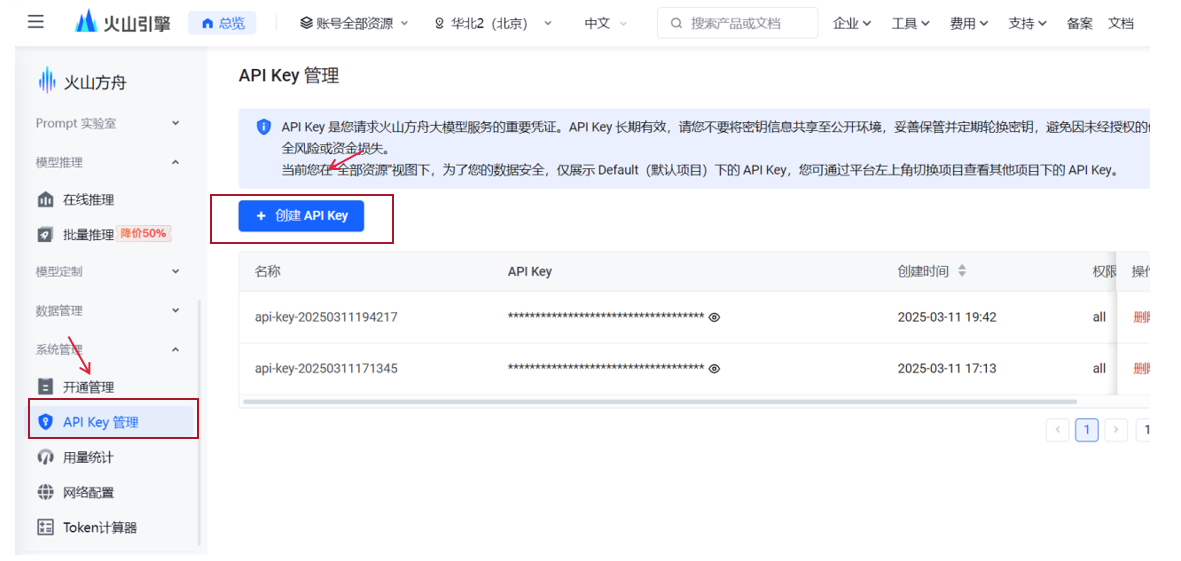Open the 企业 menu
Image resolution: width=1181 pixels, height=561 pixels.
coord(852,23)
